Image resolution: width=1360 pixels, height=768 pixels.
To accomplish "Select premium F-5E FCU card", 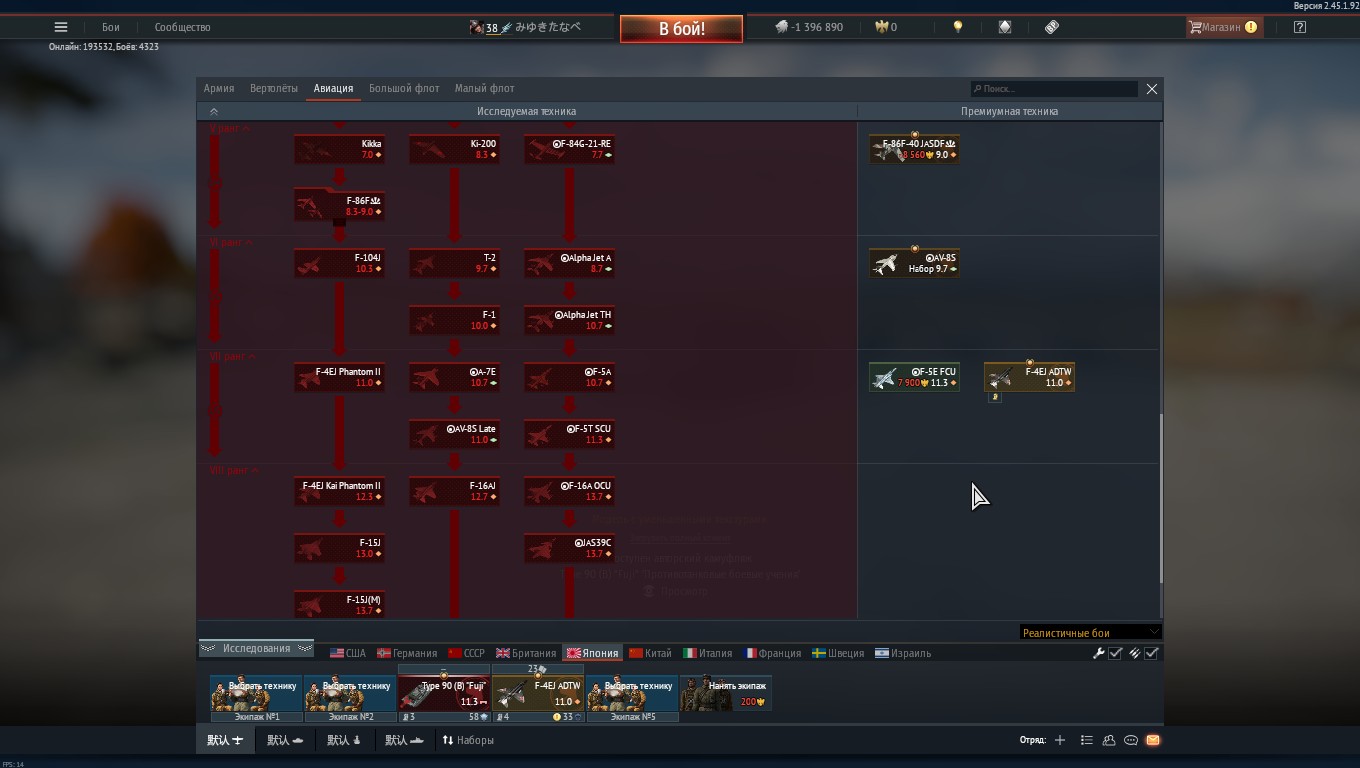I will [x=914, y=377].
